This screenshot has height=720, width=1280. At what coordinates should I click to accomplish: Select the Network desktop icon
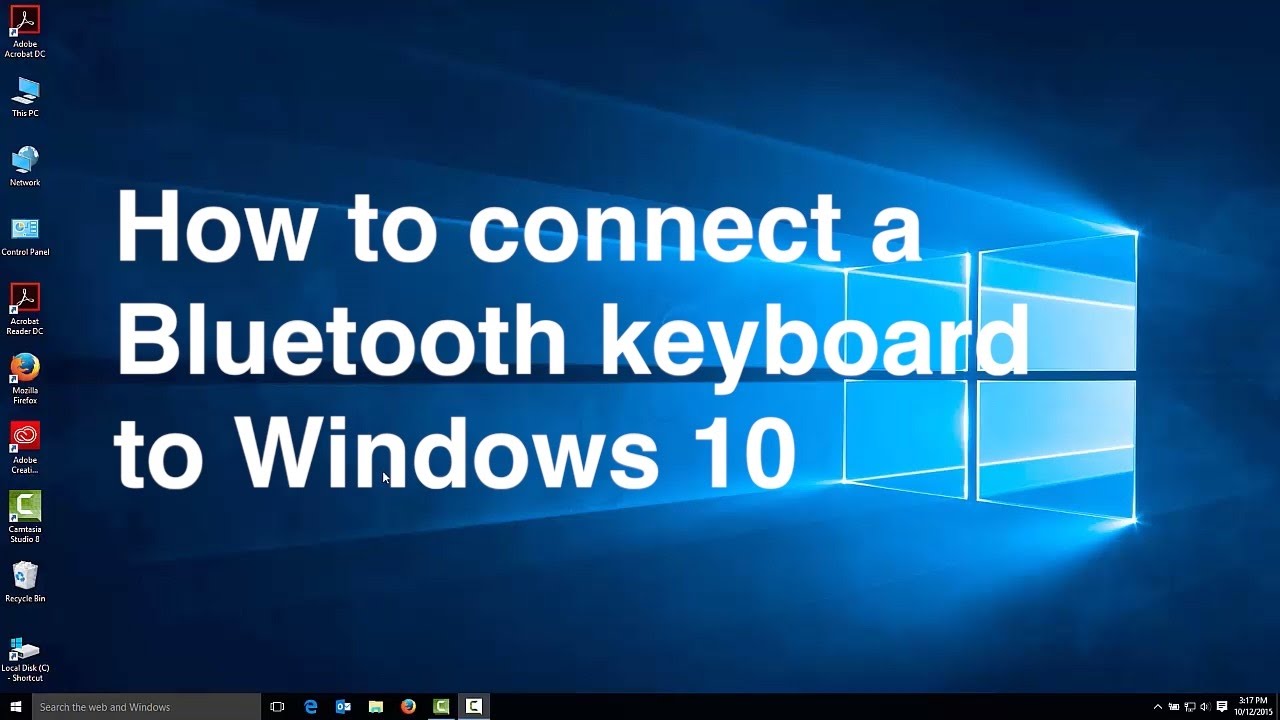point(25,167)
